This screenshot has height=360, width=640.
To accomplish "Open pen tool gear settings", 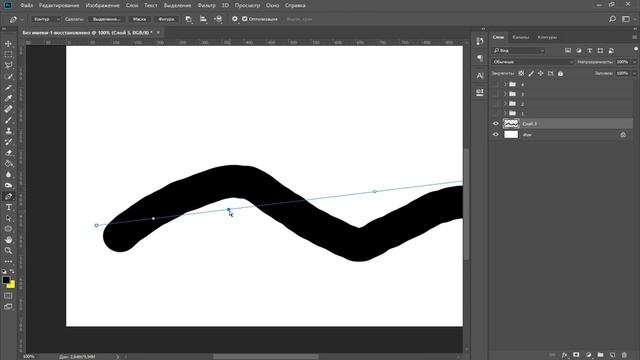I will click(235, 19).
